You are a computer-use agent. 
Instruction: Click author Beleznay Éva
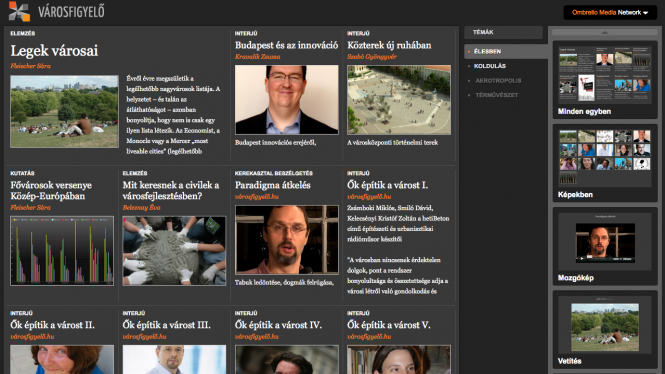click(x=141, y=208)
